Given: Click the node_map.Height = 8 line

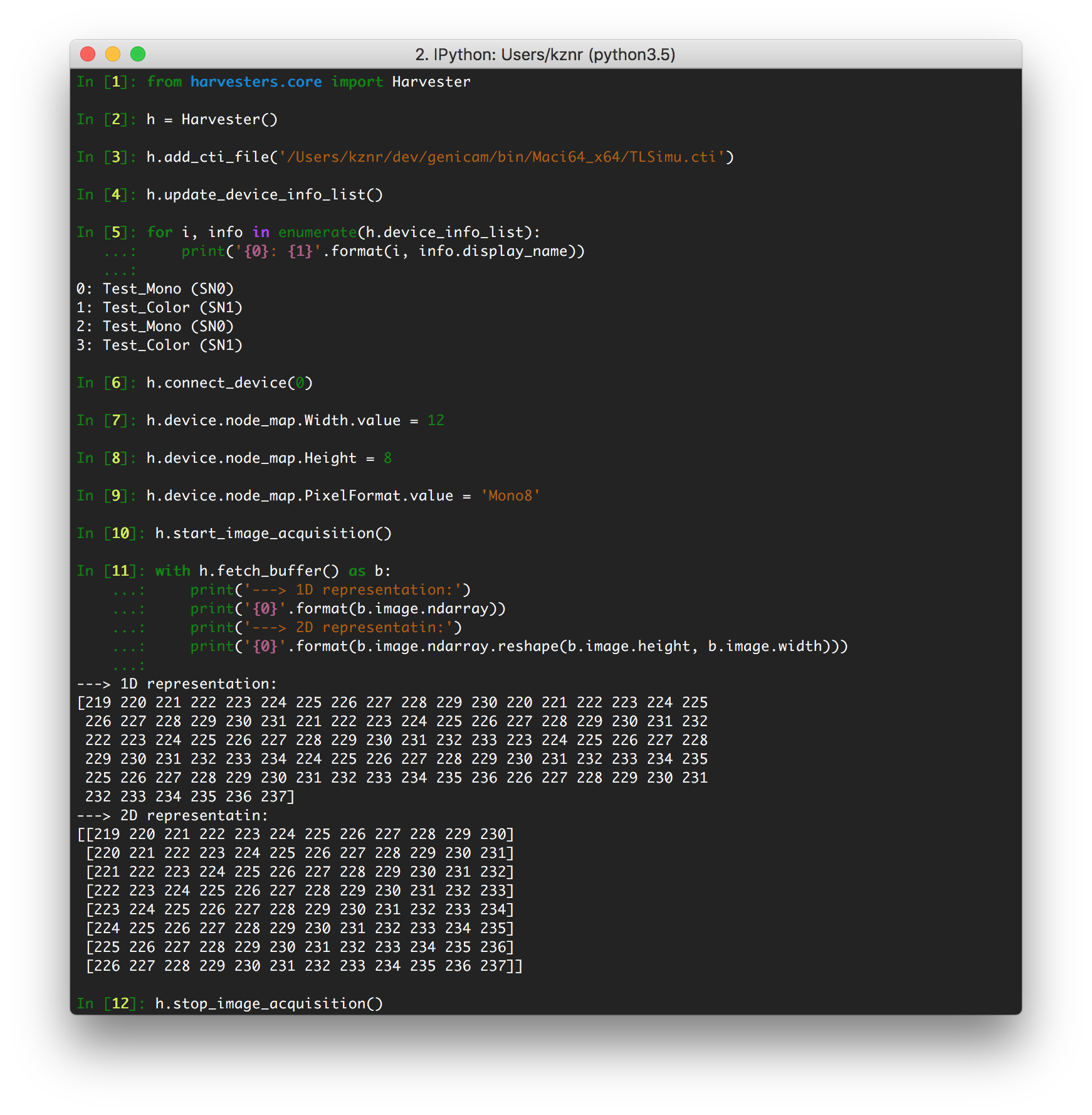Looking at the screenshot, I should point(269,458).
